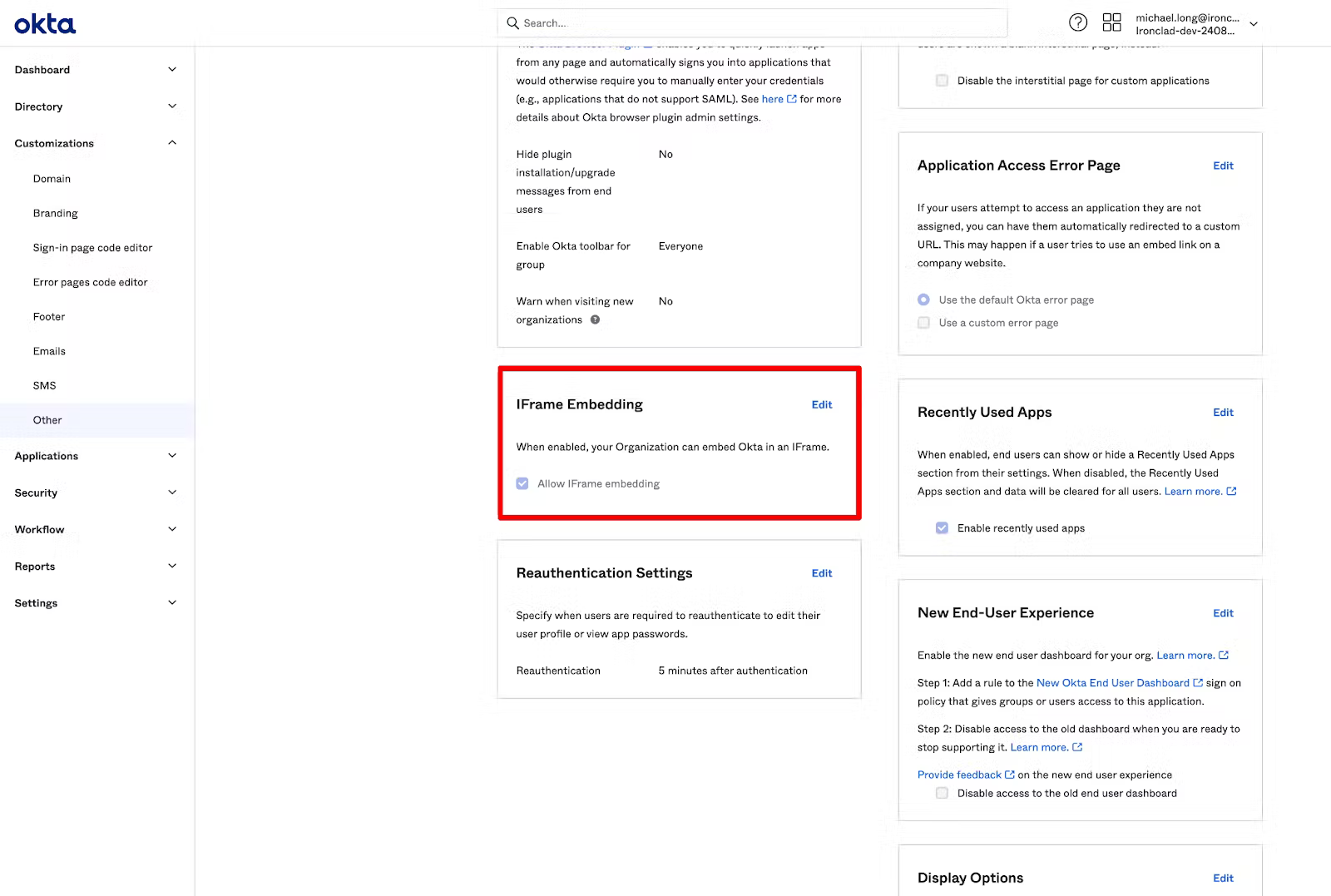Open Error pages code editor
Screen dimensions: 1331x896
91,282
